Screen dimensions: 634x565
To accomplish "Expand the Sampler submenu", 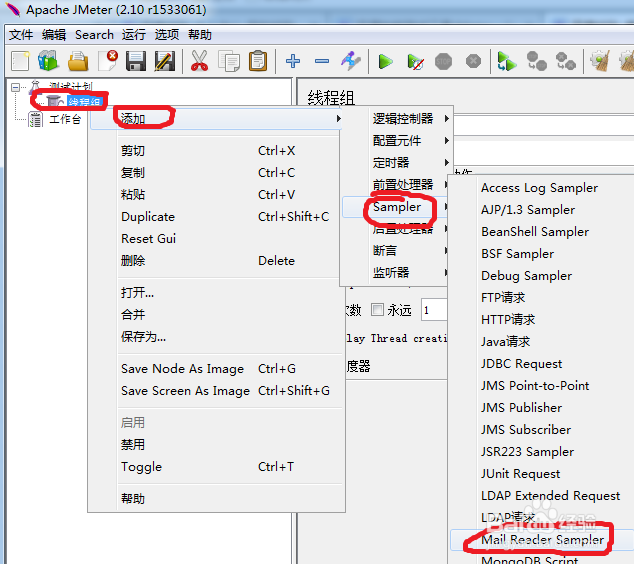I will tap(395, 207).
